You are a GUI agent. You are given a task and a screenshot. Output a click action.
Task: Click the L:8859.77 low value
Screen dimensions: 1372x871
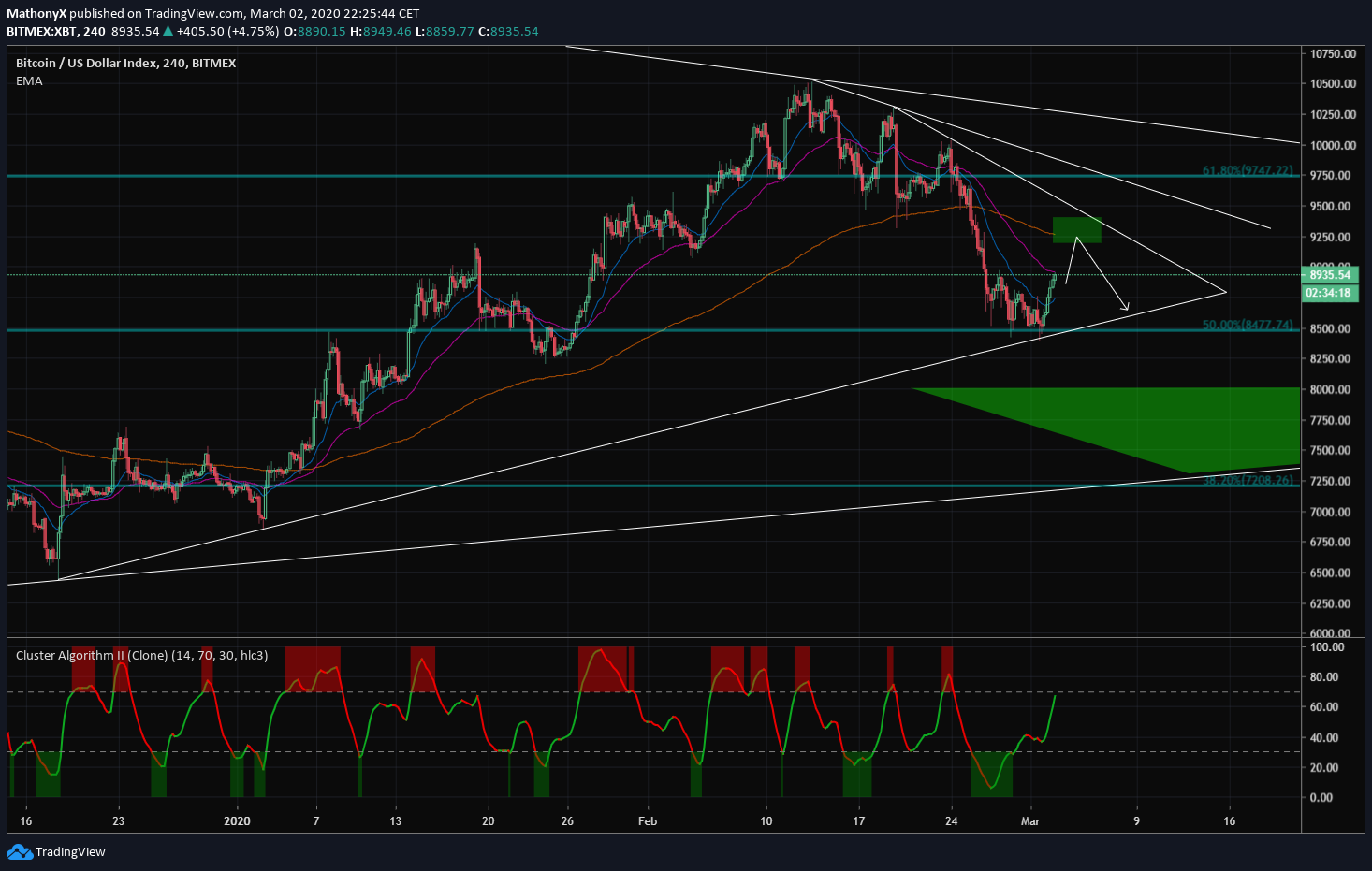[x=445, y=31]
